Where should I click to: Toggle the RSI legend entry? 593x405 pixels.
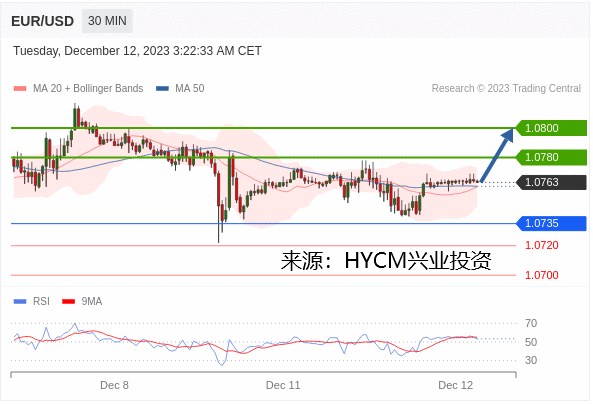(x=31, y=301)
